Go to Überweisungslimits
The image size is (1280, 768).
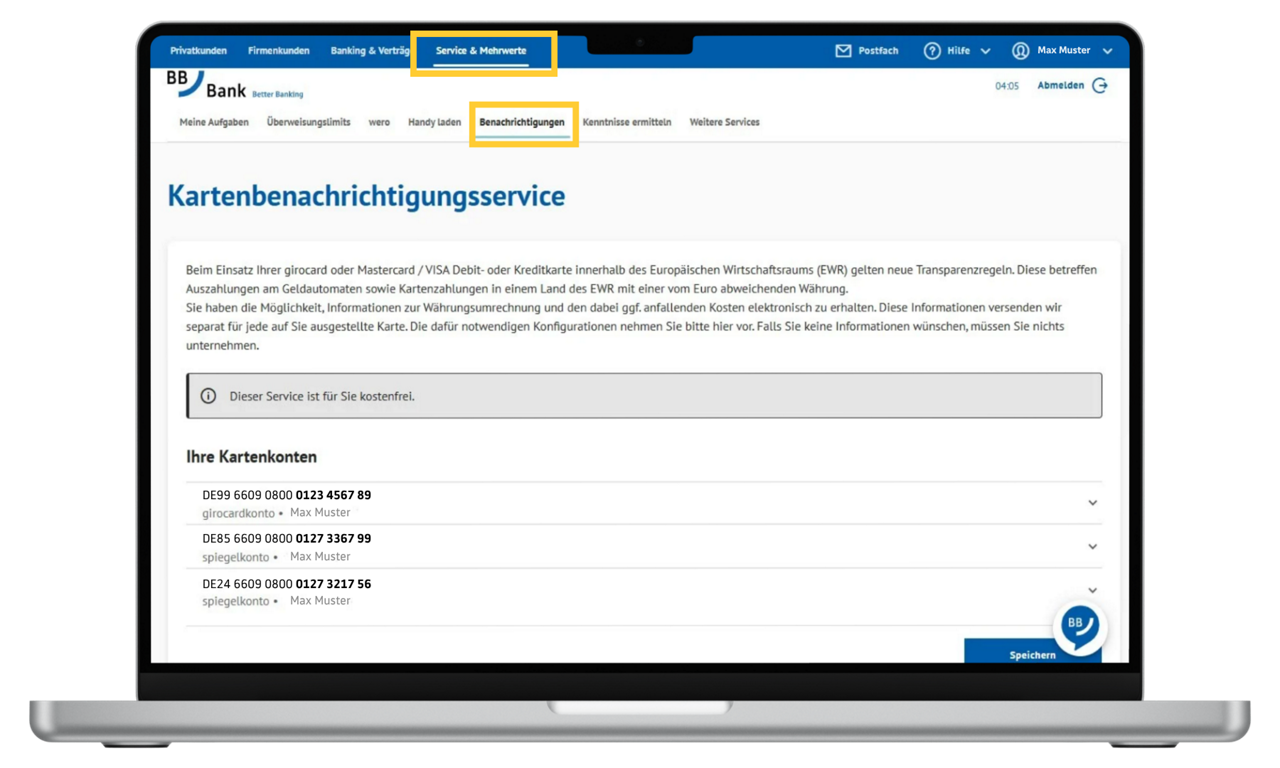point(308,122)
